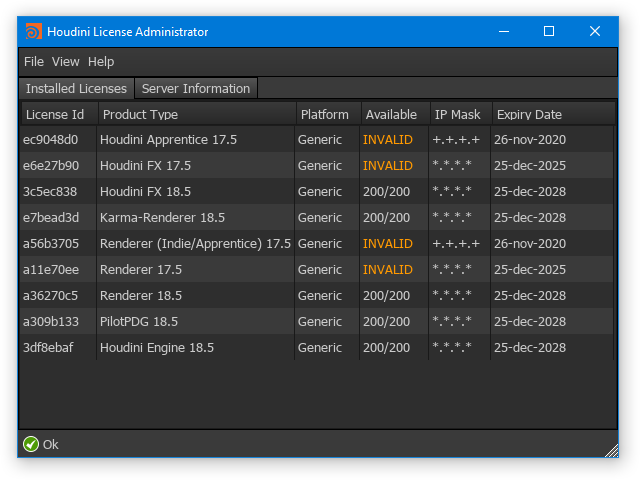Switch to the Server Information tab

(196, 89)
